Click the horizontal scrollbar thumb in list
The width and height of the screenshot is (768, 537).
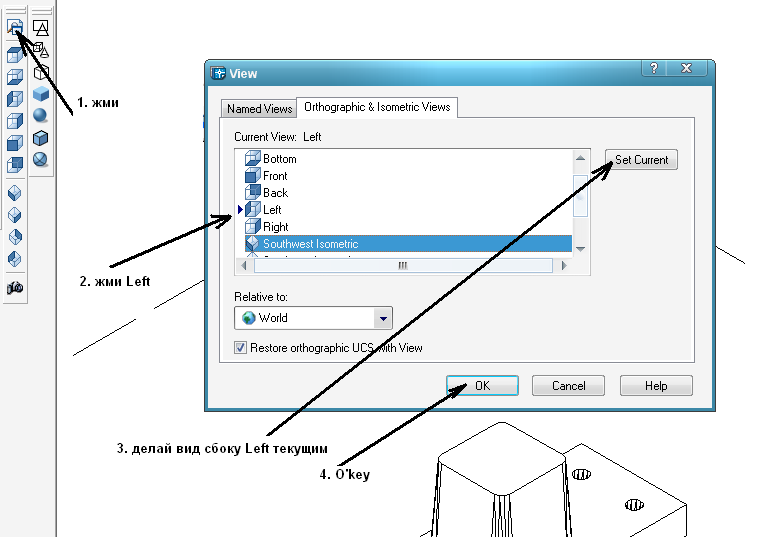point(403,266)
